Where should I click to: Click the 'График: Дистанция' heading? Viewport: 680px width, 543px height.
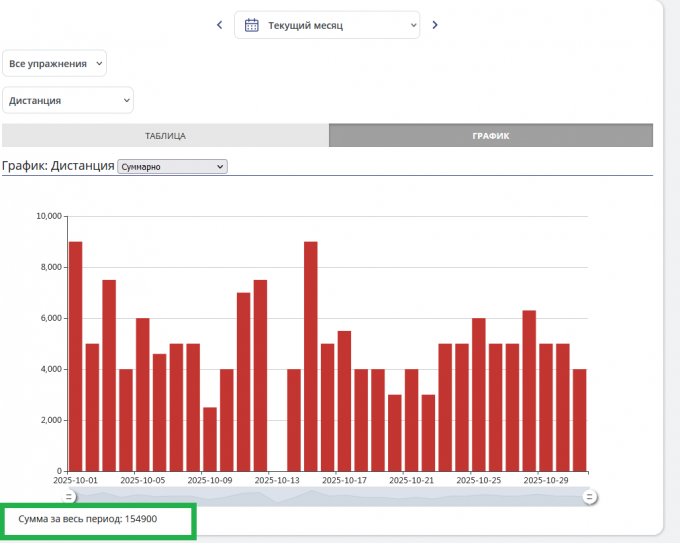click(x=58, y=166)
